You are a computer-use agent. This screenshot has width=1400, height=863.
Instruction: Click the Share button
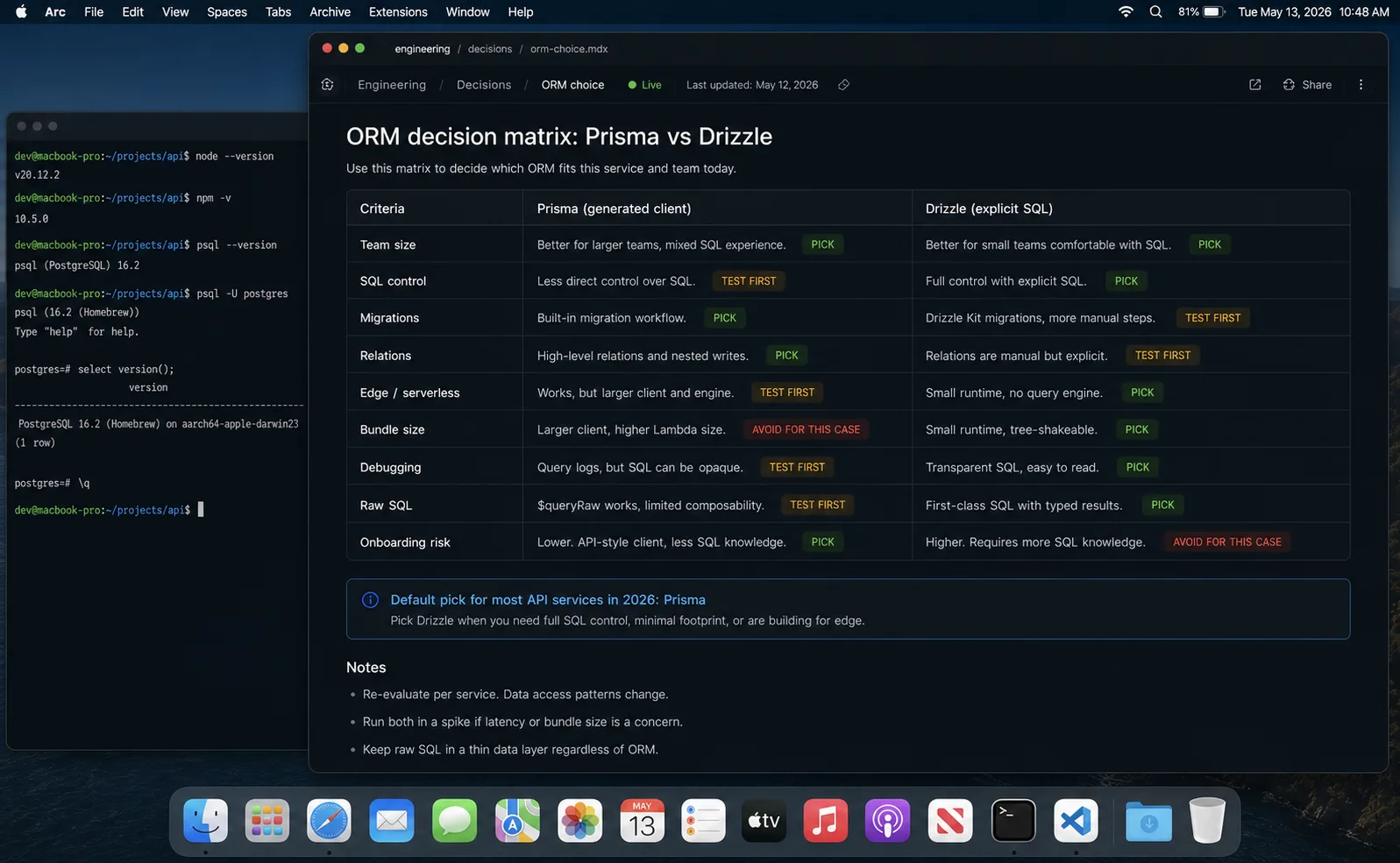pyautogui.click(x=1307, y=85)
